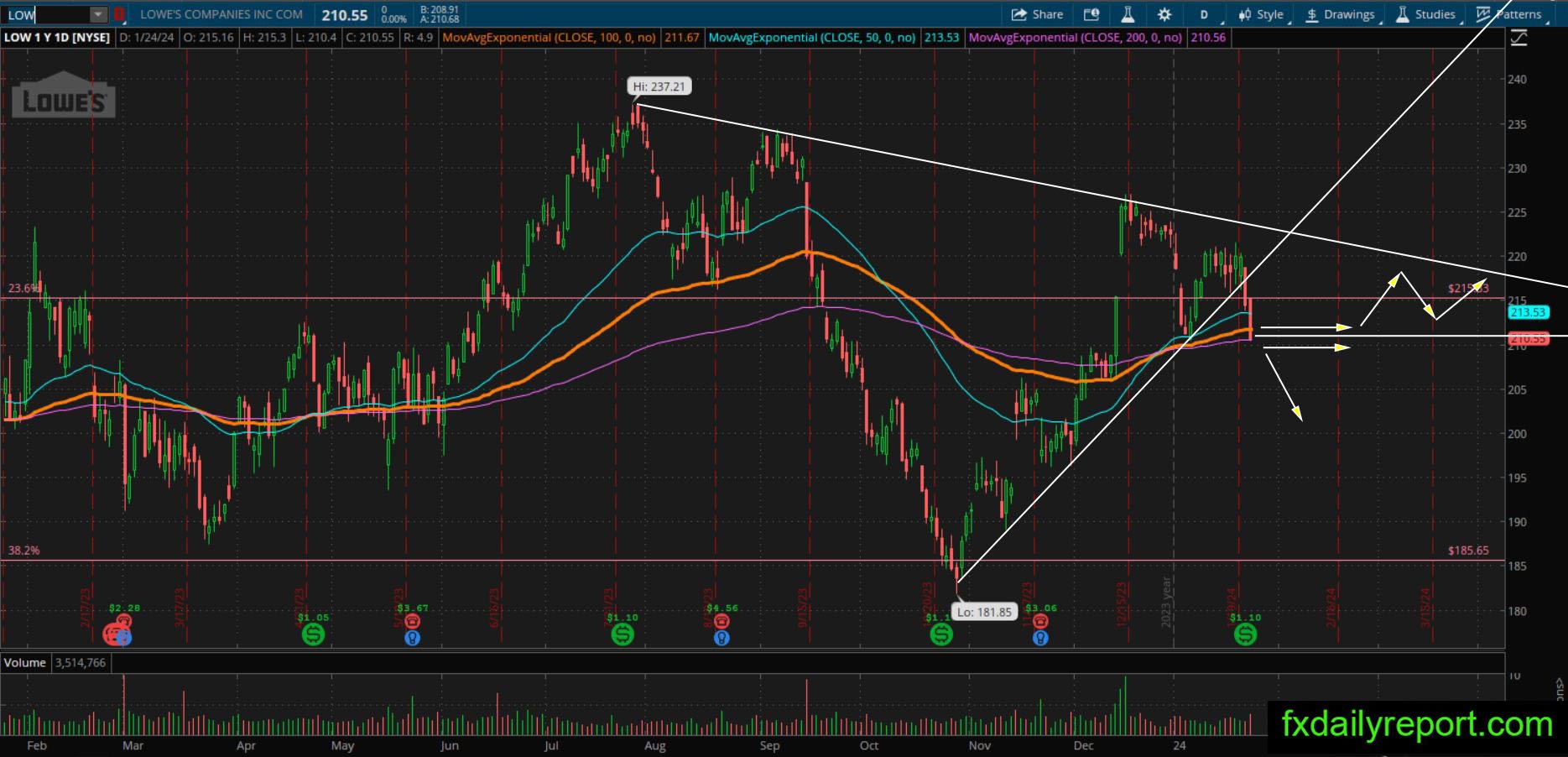Click the MovAvgExponential 200 study label
This screenshot has height=757, width=1568.
coord(1076,38)
